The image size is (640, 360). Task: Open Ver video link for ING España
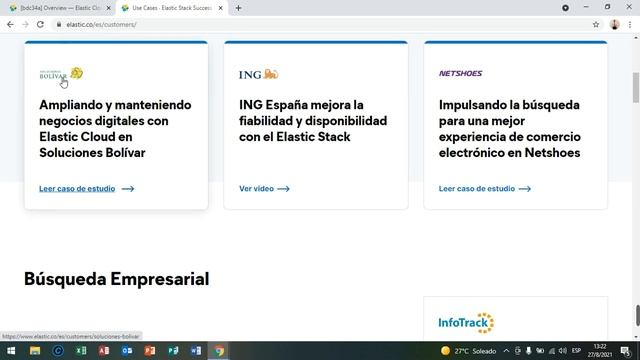256,189
